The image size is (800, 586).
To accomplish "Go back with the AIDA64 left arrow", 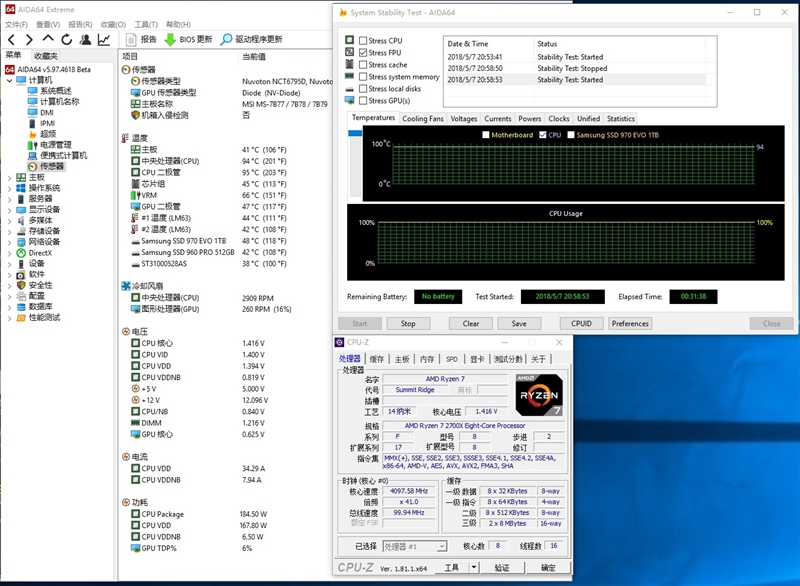I will (x=11, y=39).
